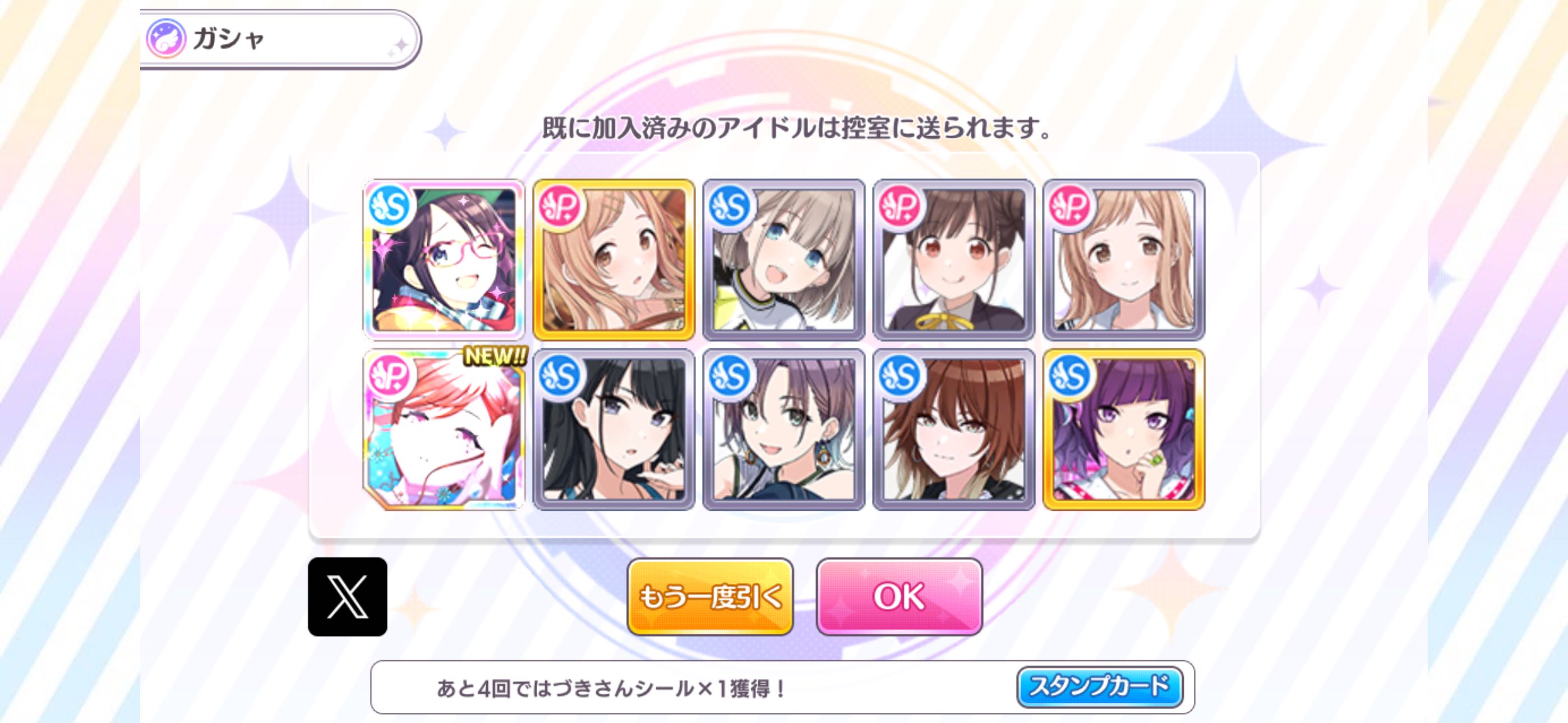Viewport: 1568px width, 723px height.
Task: Select the NEW!! pink-haired idol card
Action: (x=443, y=430)
